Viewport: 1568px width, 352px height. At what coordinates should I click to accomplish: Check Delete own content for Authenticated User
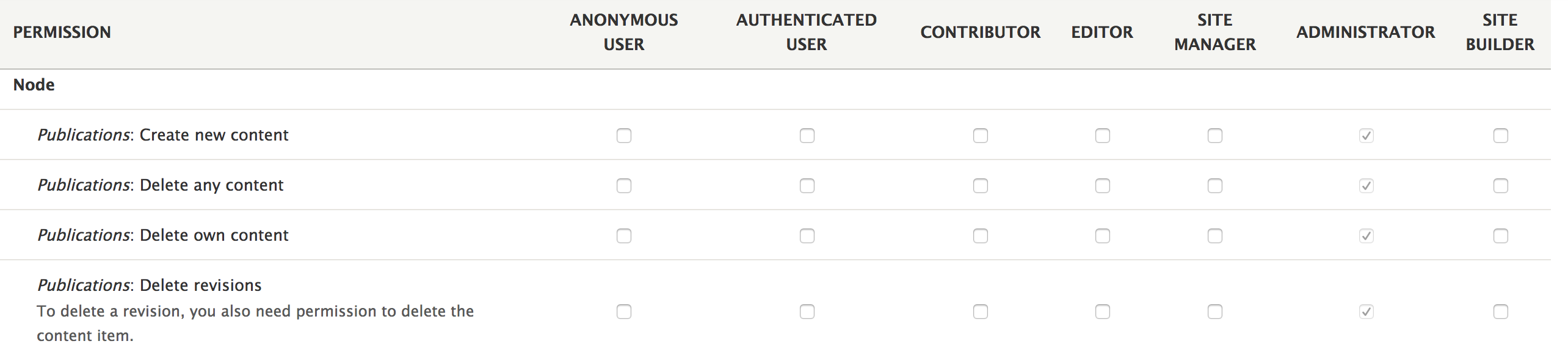[x=807, y=236]
